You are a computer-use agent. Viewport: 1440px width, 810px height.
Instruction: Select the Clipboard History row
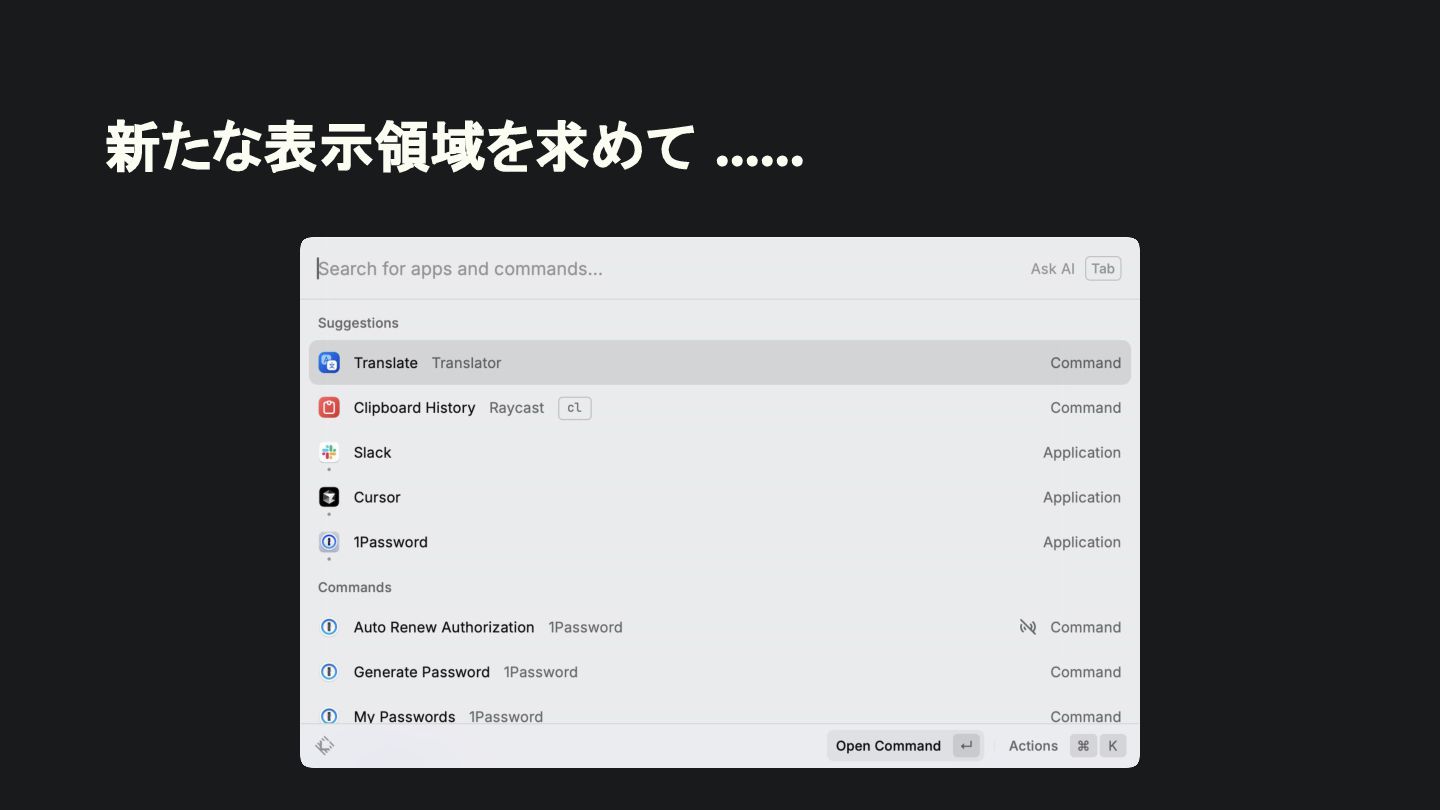click(720, 408)
